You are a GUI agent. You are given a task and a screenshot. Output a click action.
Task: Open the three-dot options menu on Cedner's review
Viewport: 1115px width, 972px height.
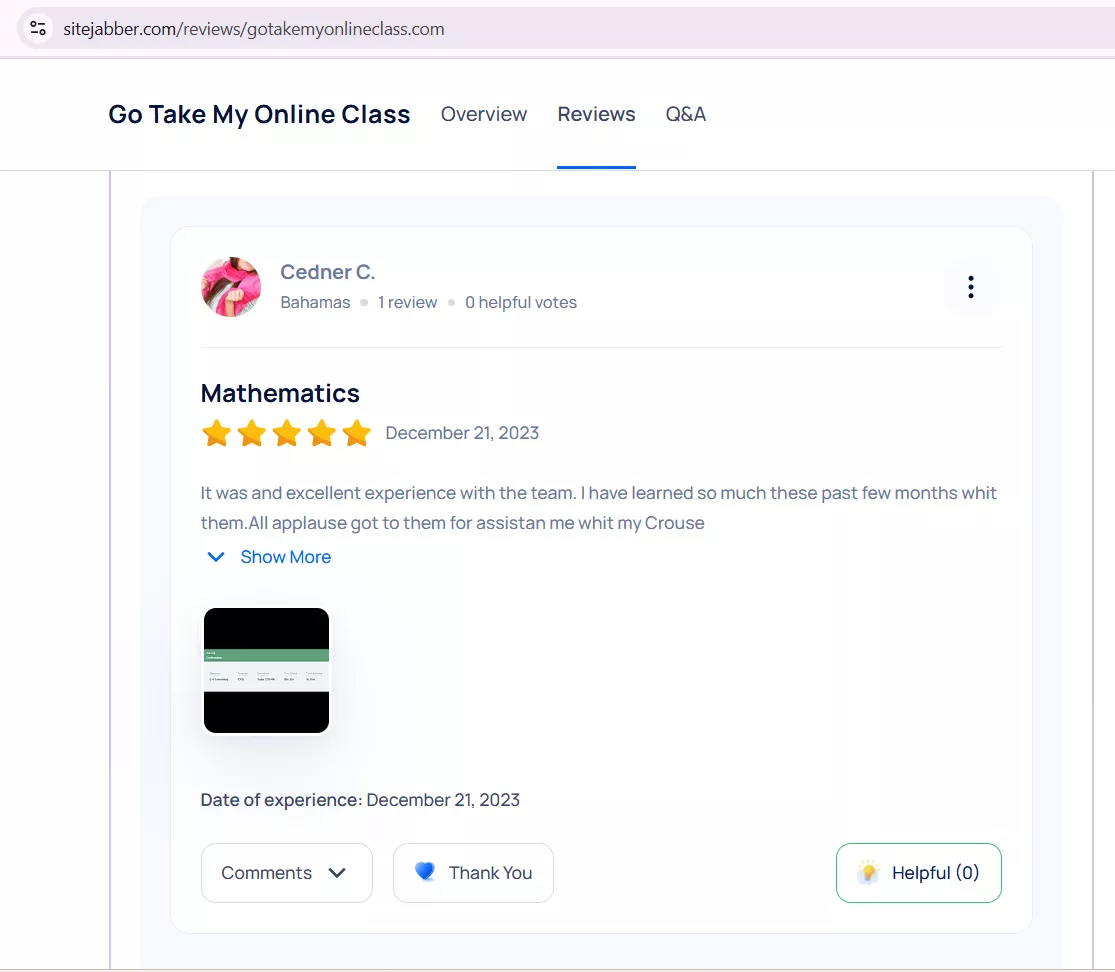tap(971, 287)
